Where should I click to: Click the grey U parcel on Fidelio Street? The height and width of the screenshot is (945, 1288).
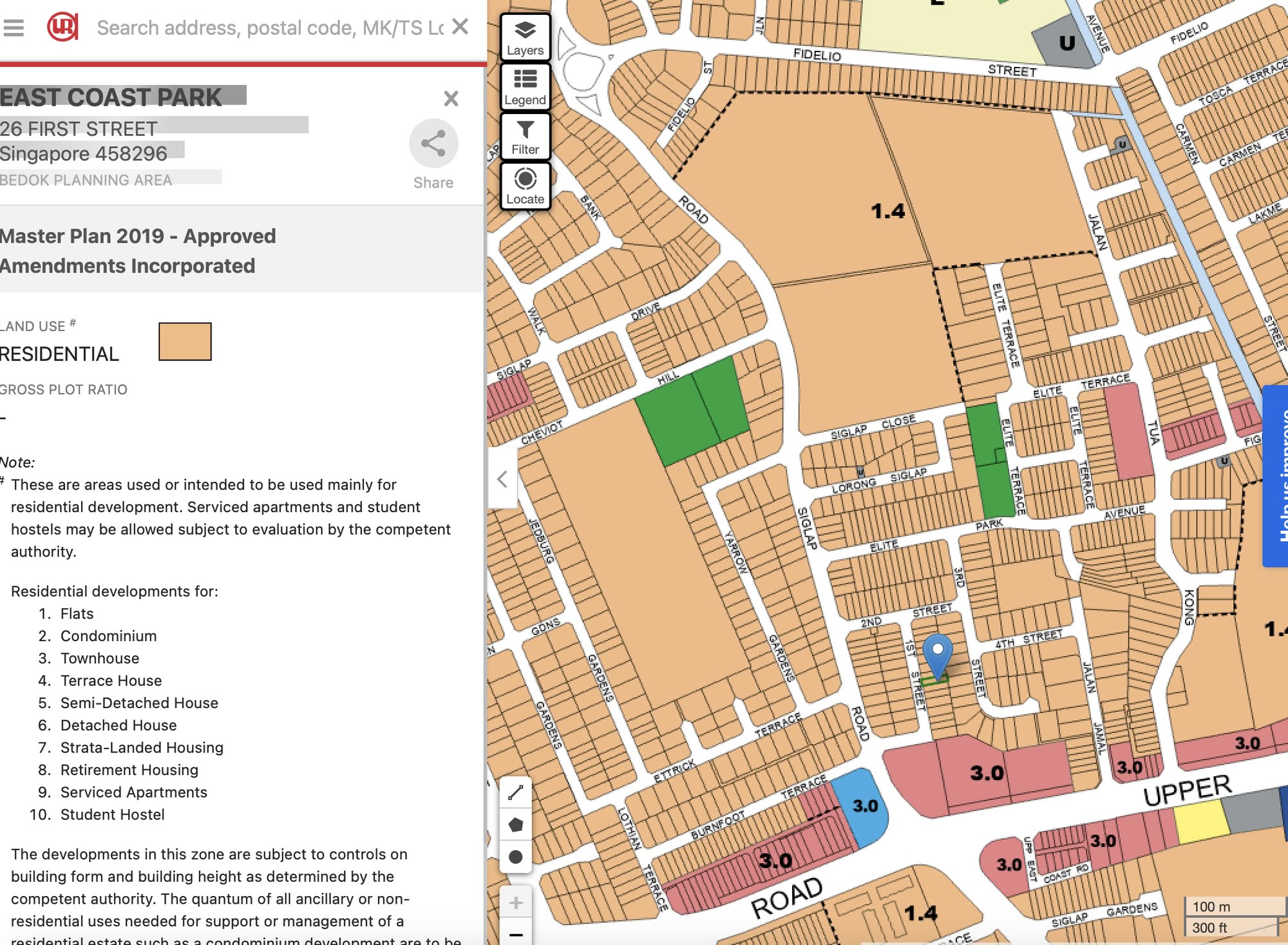point(1066,42)
